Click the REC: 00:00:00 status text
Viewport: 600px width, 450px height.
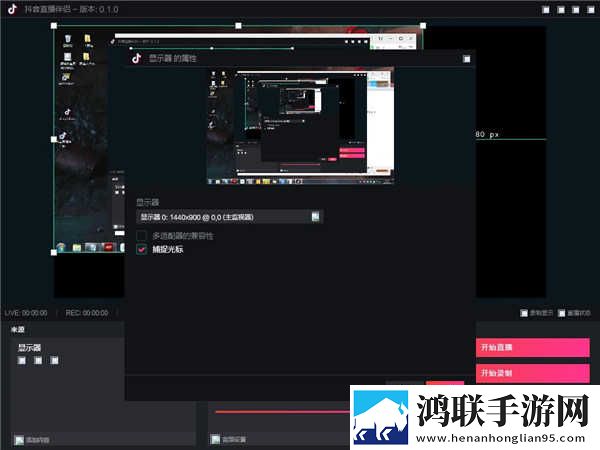(87, 313)
